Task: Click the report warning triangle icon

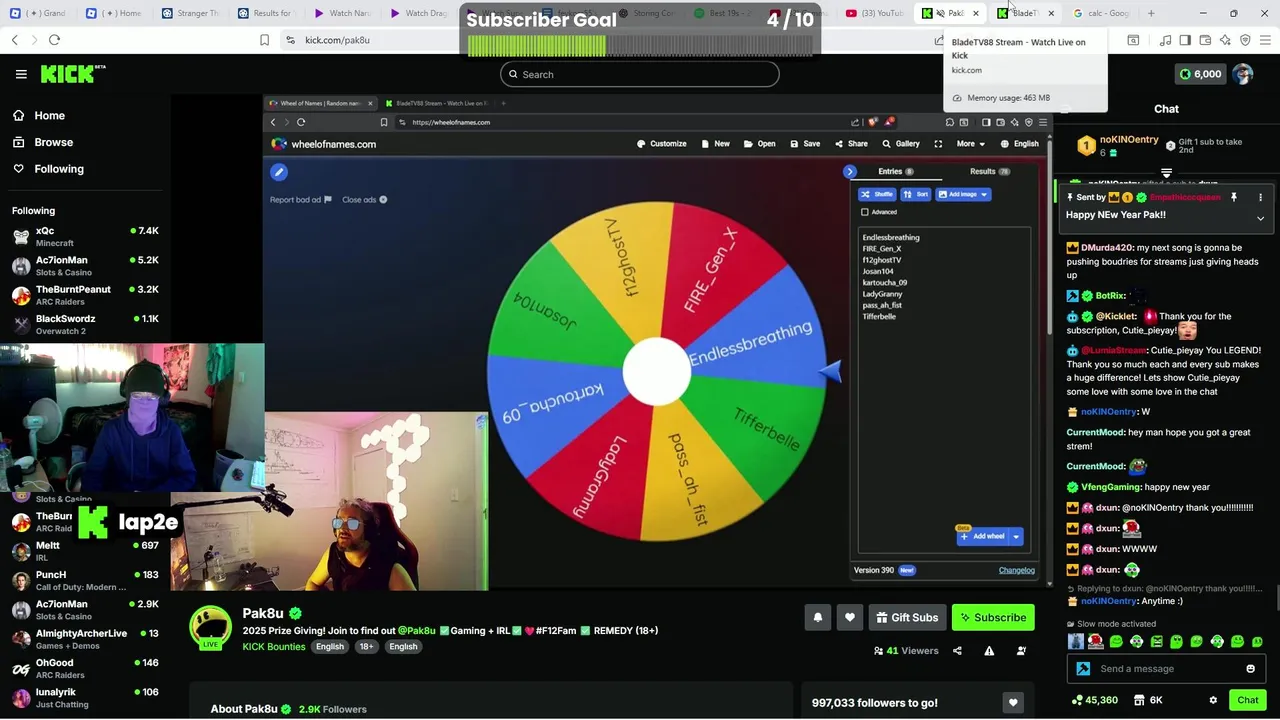Action: pos(989,651)
